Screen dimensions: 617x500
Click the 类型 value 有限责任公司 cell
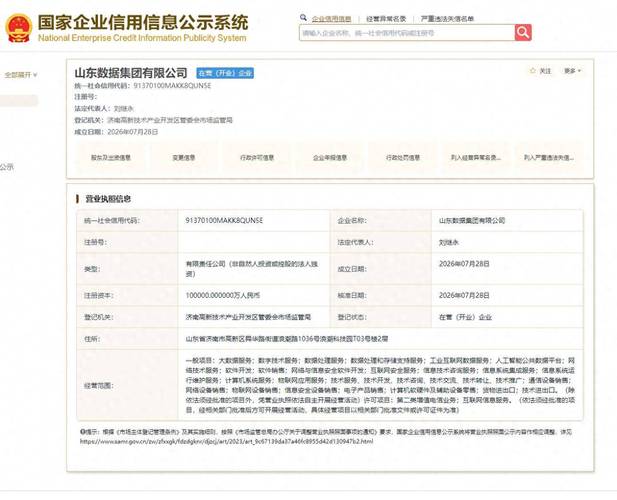(x=252, y=269)
